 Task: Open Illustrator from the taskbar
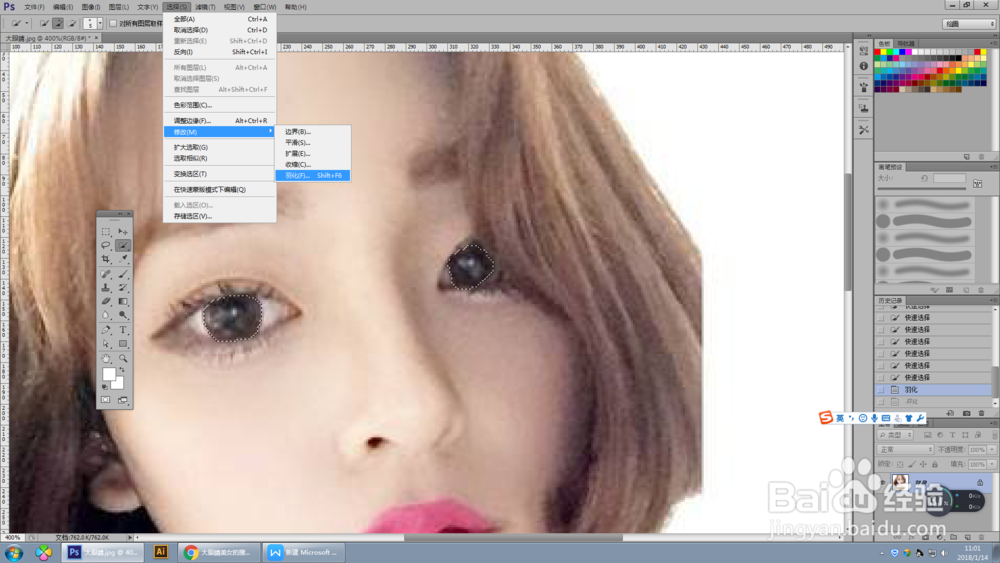160,552
